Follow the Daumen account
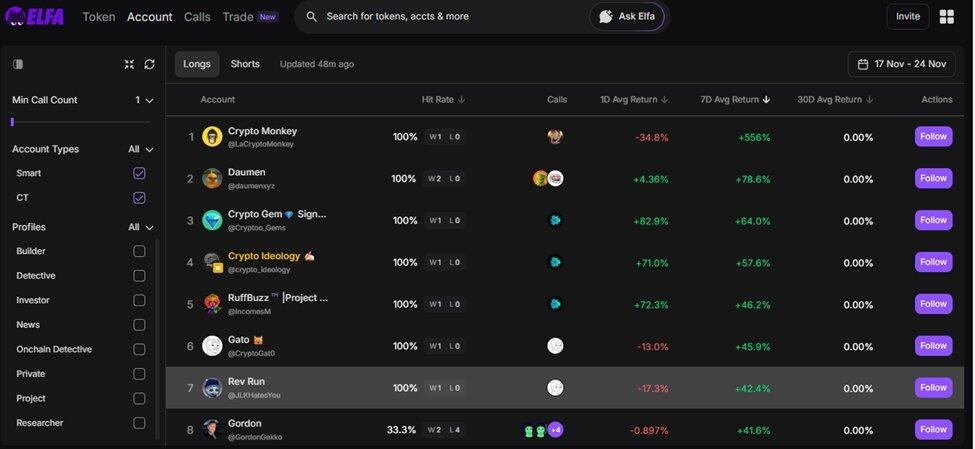 [933, 179]
